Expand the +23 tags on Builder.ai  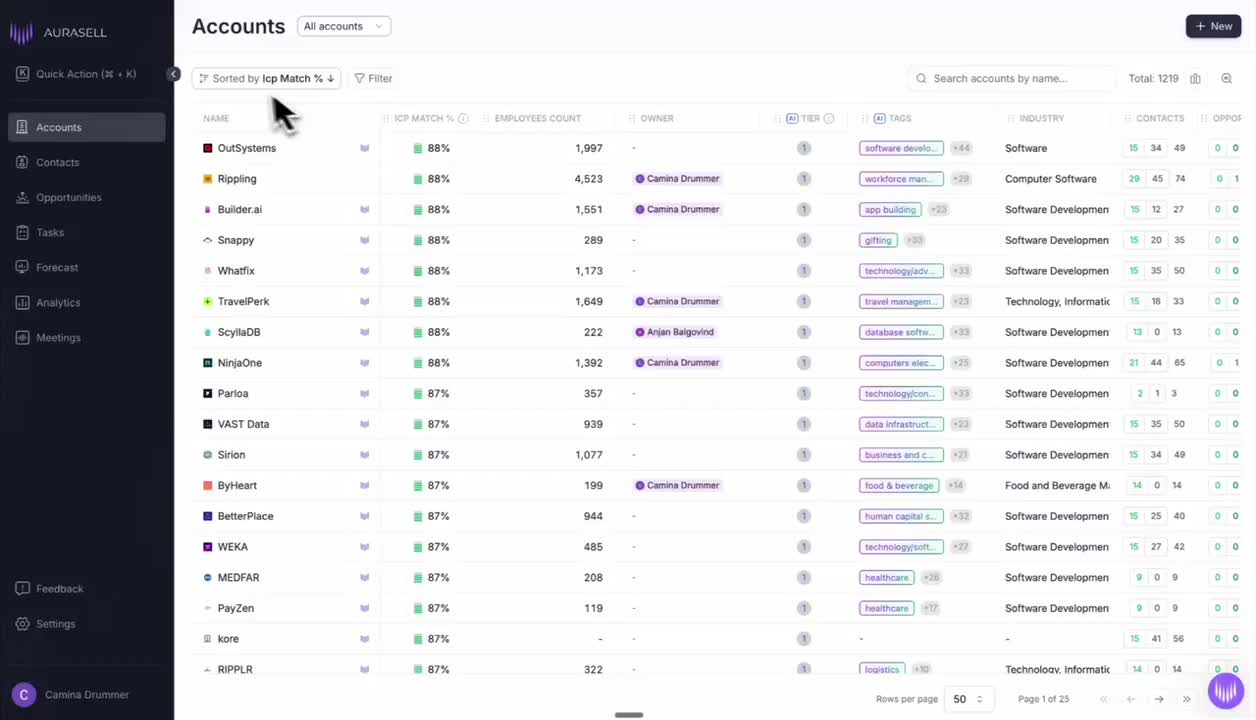(x=937, y=210)
